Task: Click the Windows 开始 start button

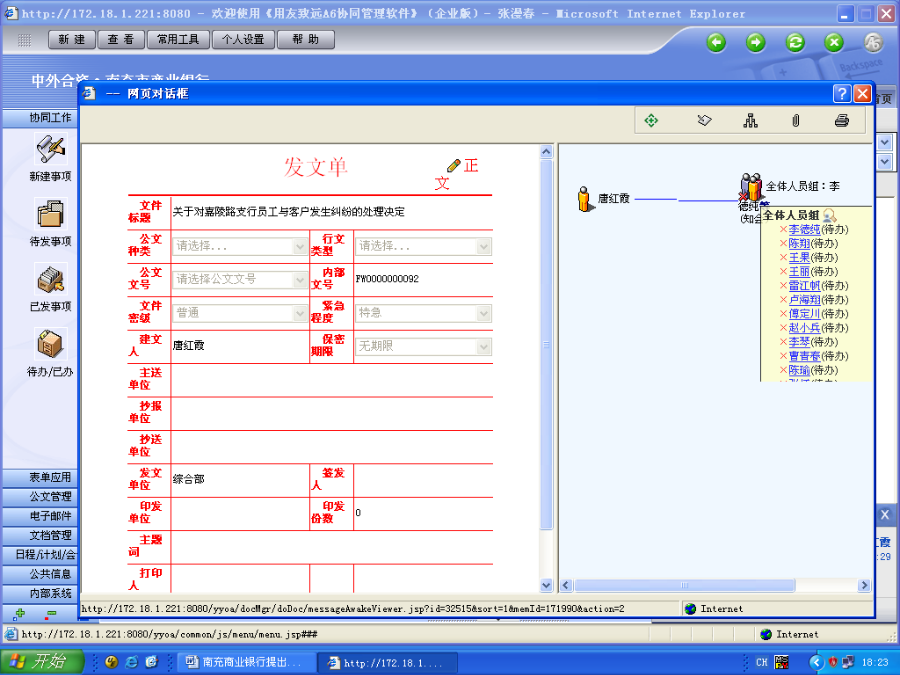Action: (42, 662)
